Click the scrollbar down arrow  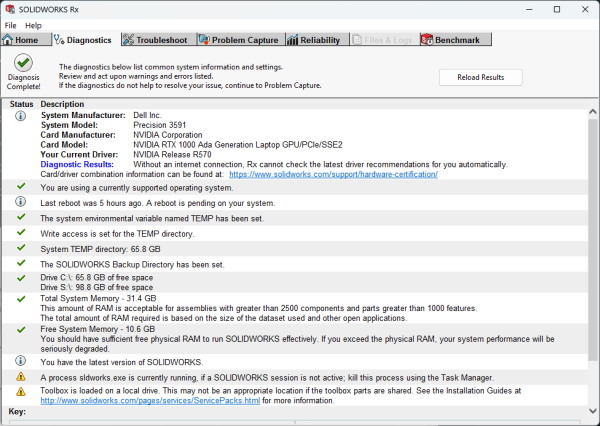click(x=593, y=411)
